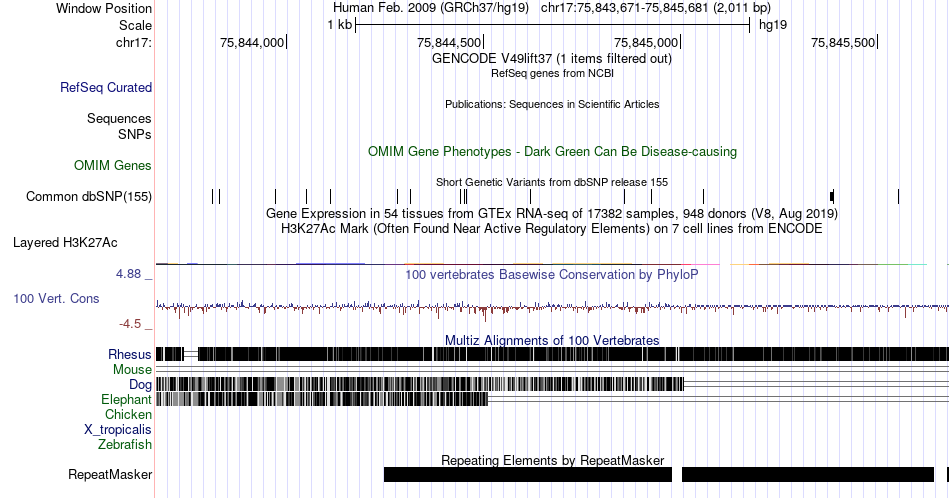Click RefSeq genes from NCBI title

tap(552, 73)
